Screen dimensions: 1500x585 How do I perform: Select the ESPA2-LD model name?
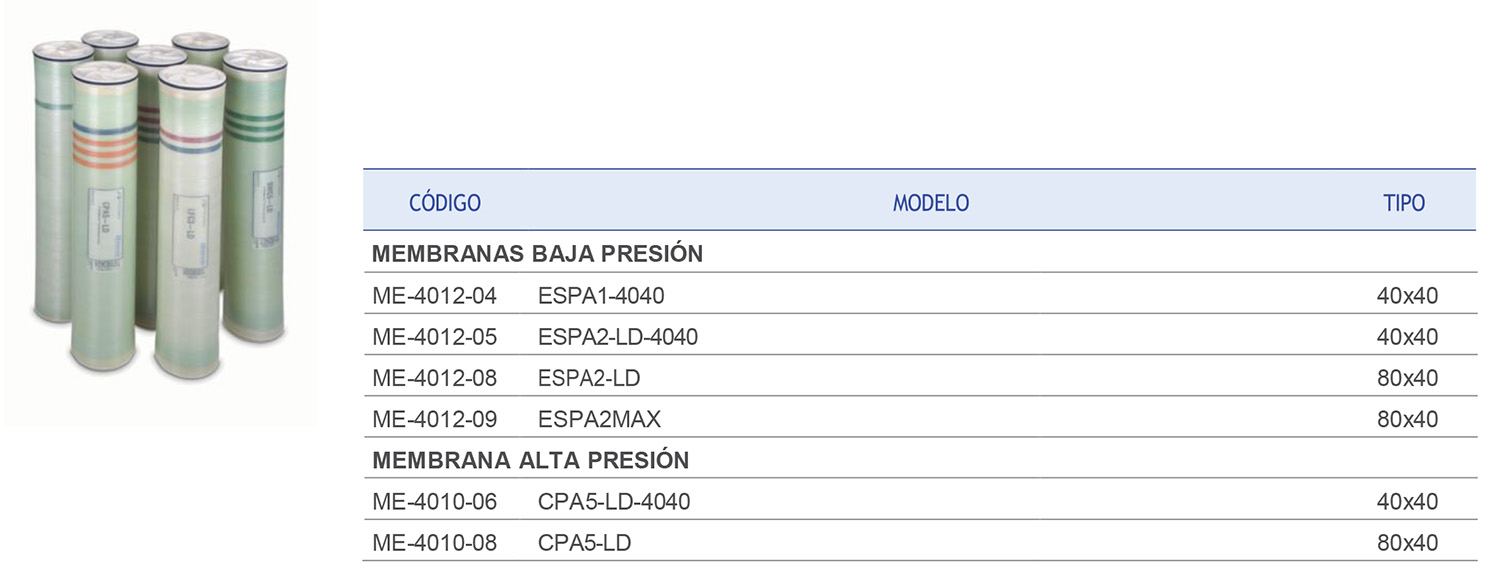589,378
